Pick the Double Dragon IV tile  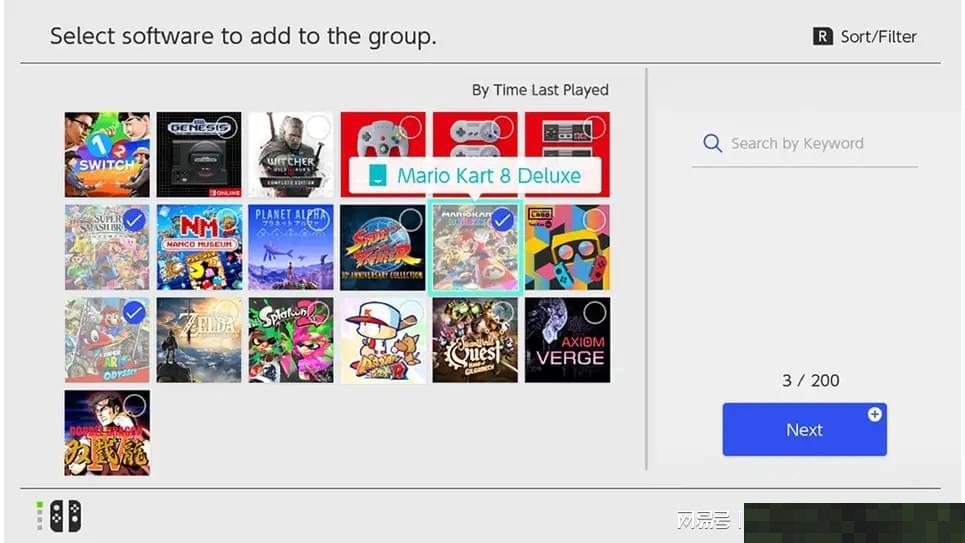[107, 433]
